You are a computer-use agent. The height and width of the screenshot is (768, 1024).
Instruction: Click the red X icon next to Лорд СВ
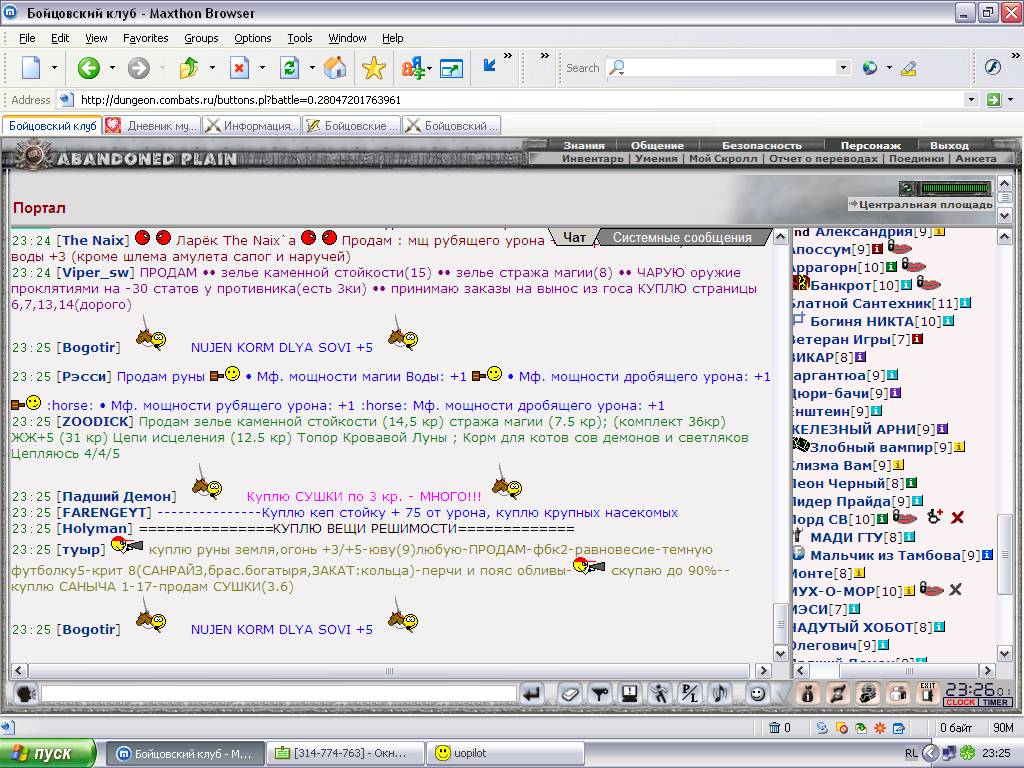(957, 518)
